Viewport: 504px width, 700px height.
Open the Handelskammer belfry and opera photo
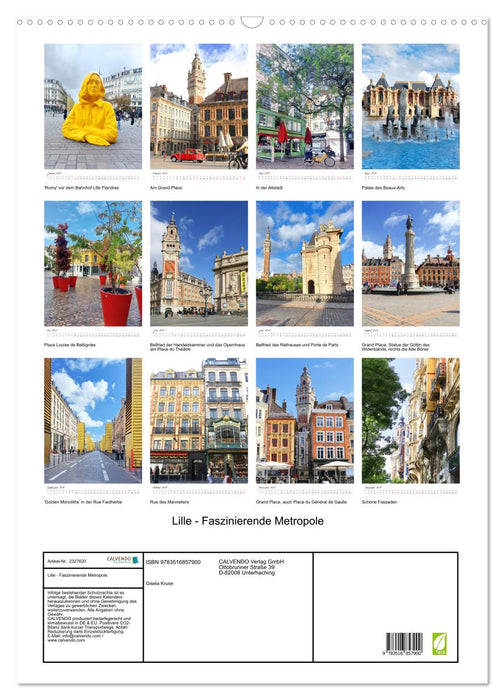click(199, 263)
